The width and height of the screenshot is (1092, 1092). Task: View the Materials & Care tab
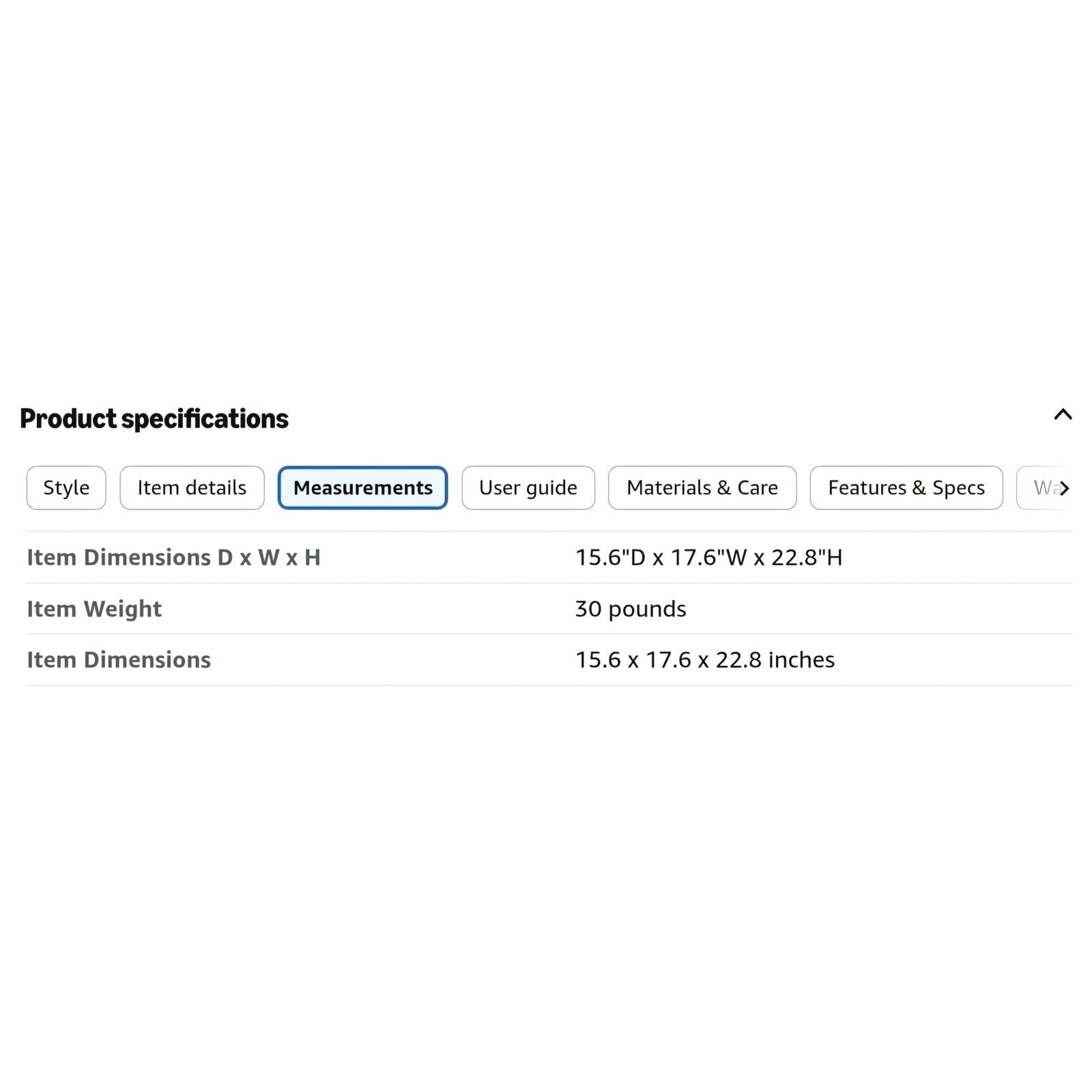coord(702,488)
